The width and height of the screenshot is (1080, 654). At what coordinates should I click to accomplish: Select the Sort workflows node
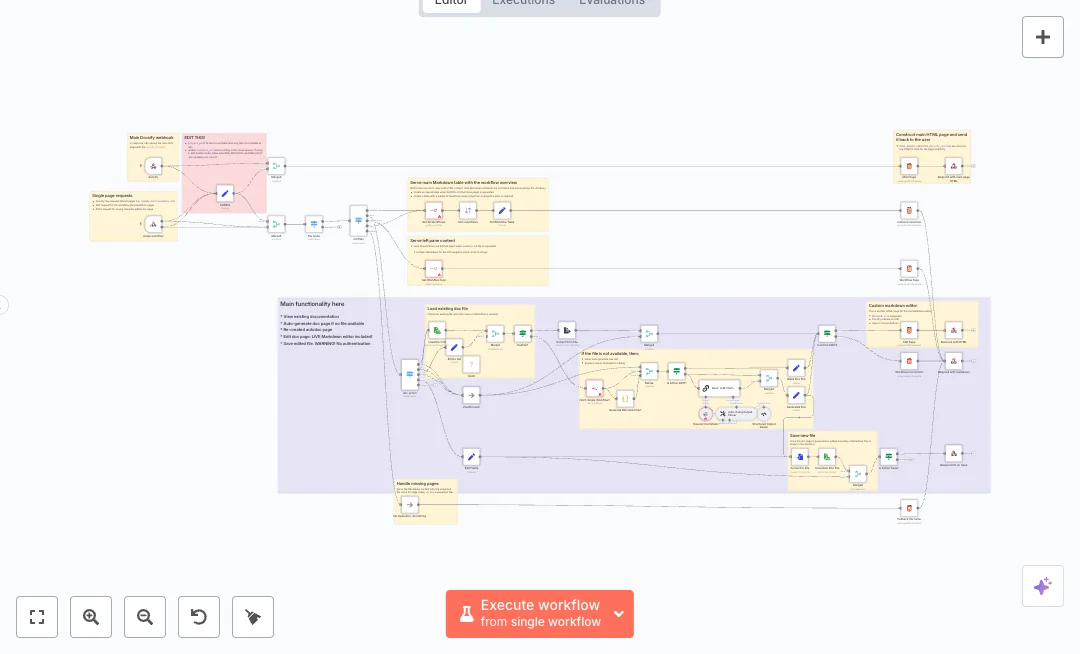coord(467,210)
